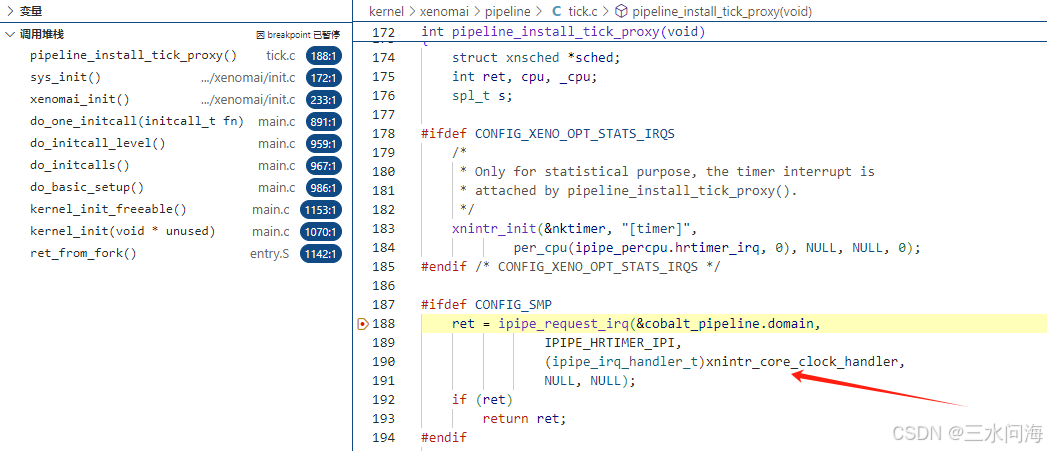
Task: Open the kernel breadcrumb segment
Action: click(x=385, y=11)
